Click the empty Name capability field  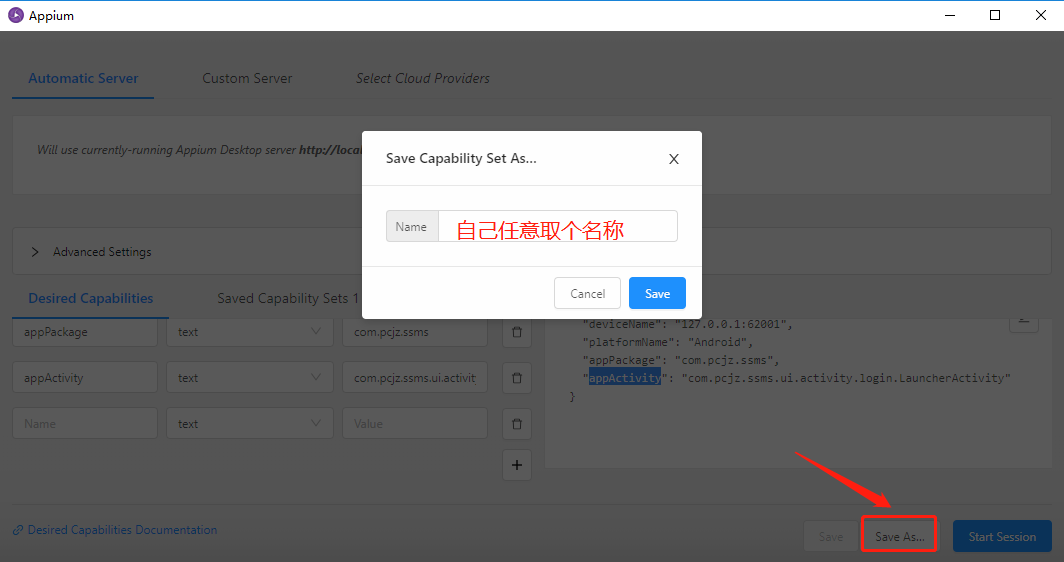coord(85,424)
